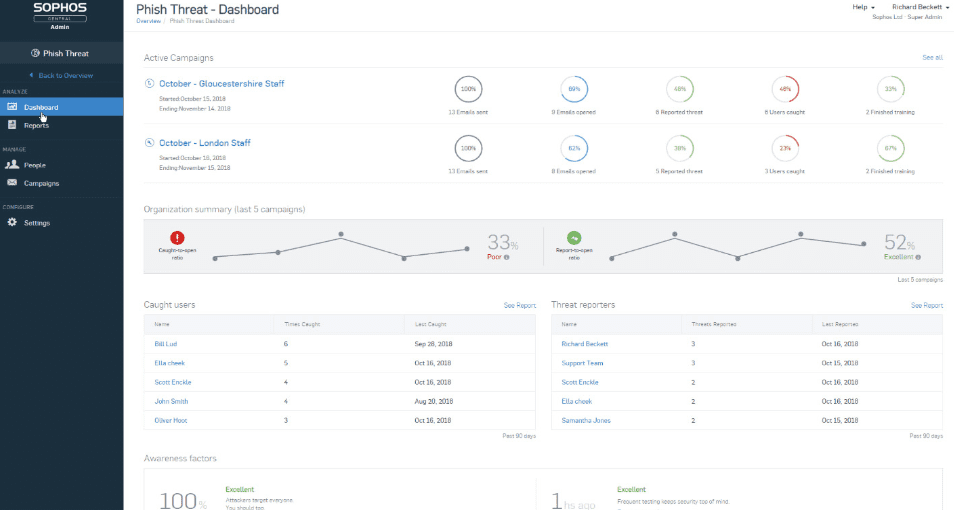Click info icon next to Excellent rating
Viewport: 954px width, 510px height.
(x=912, y=257)
